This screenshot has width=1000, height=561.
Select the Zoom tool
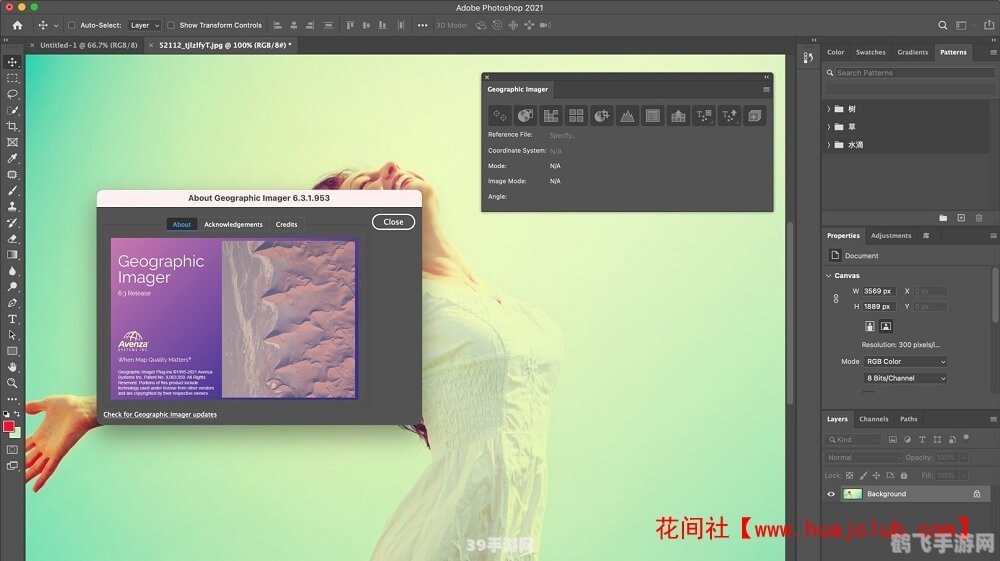pyautogui.click(x=12, y=383)
